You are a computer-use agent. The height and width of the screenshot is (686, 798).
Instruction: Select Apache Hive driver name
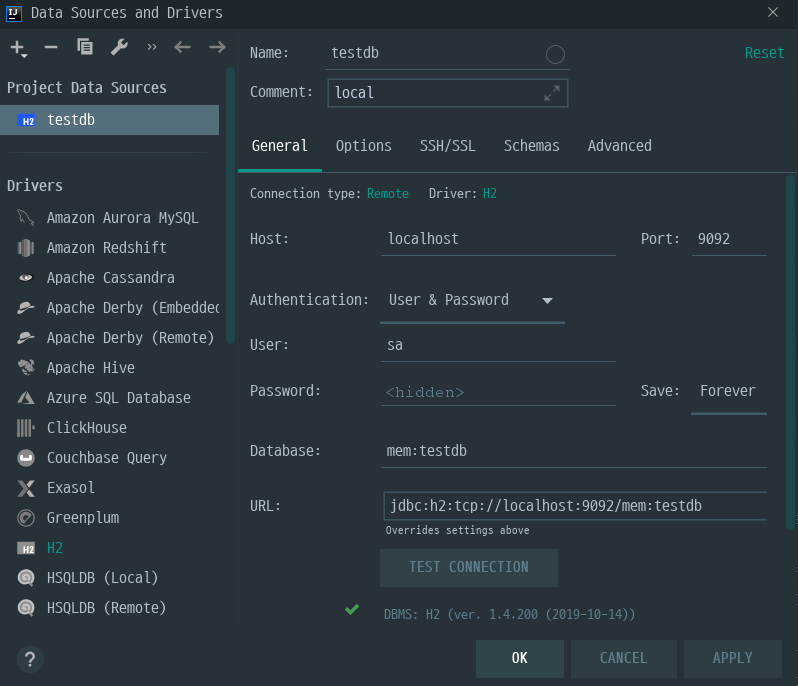click(91, 367)
